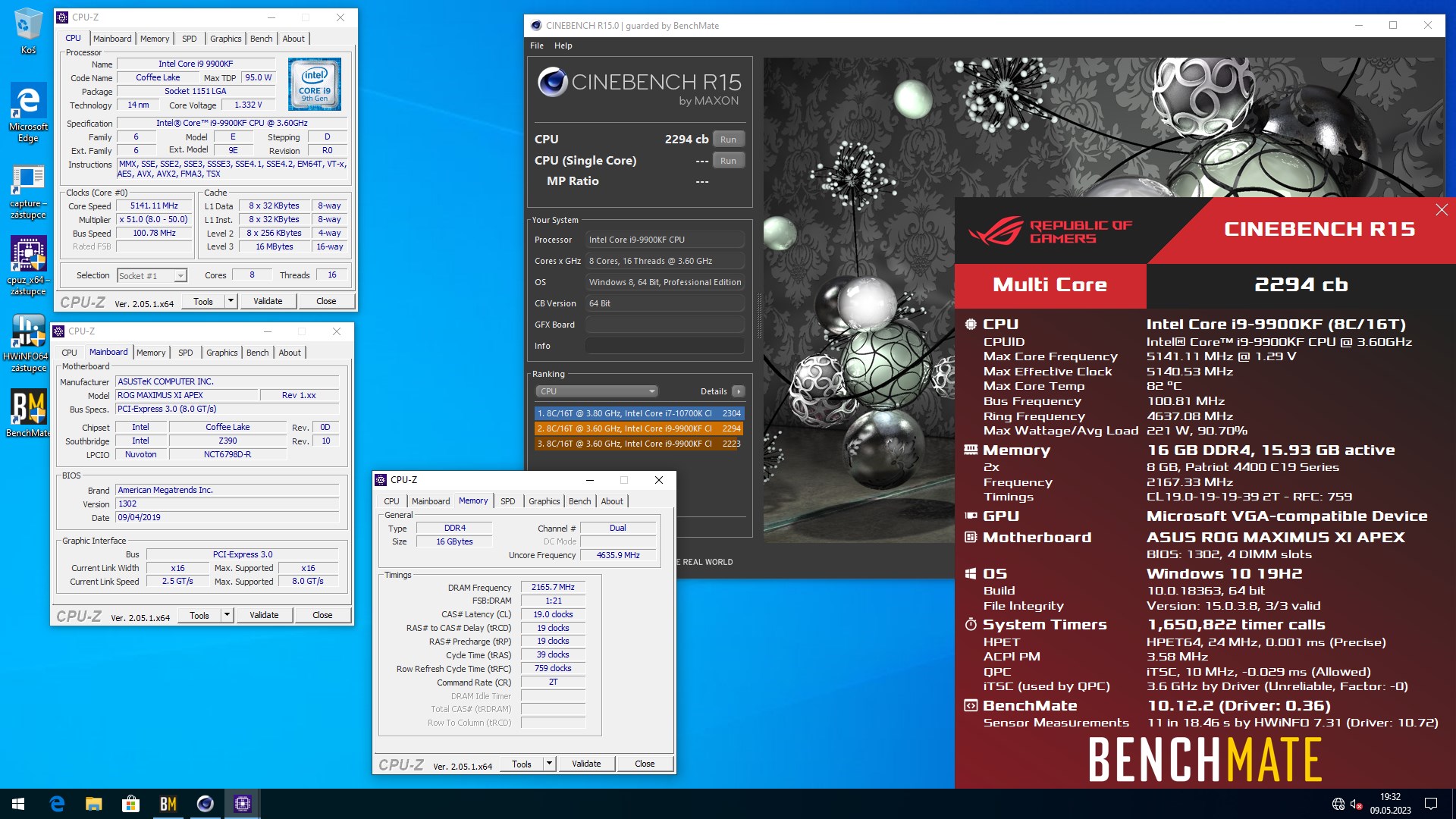The height and width of the screenshot is (819, 1456).
Task: Click the Tools button in Mainboard window
Action: coord(199,615)
